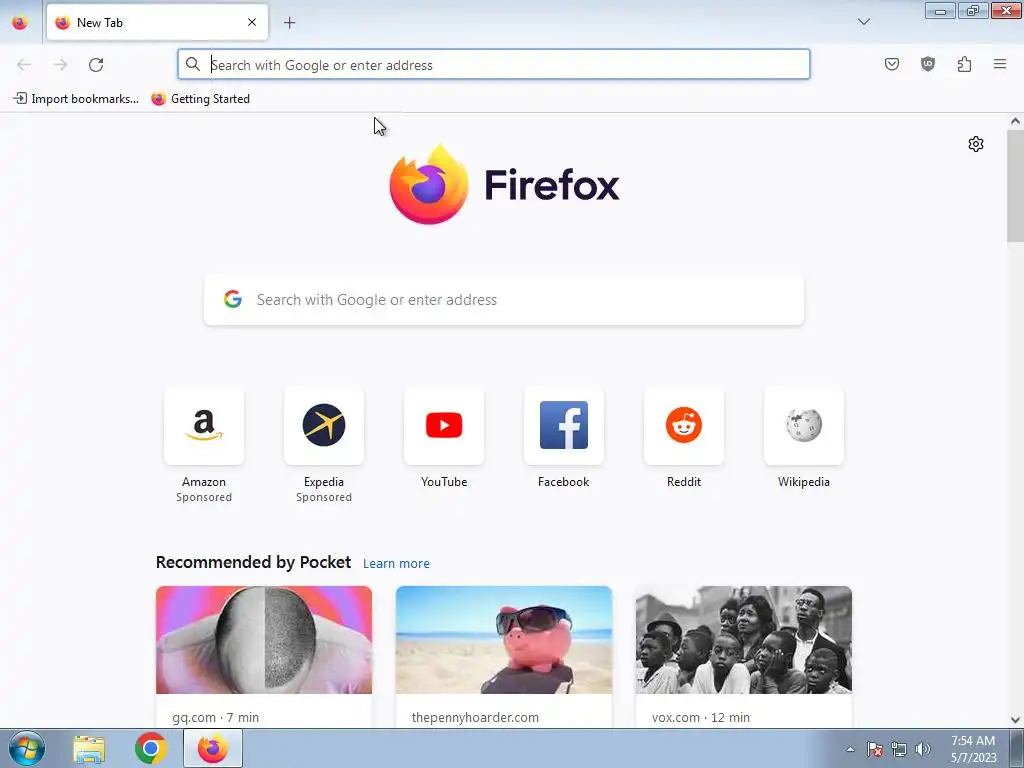Reload the current page

point(96,65)
